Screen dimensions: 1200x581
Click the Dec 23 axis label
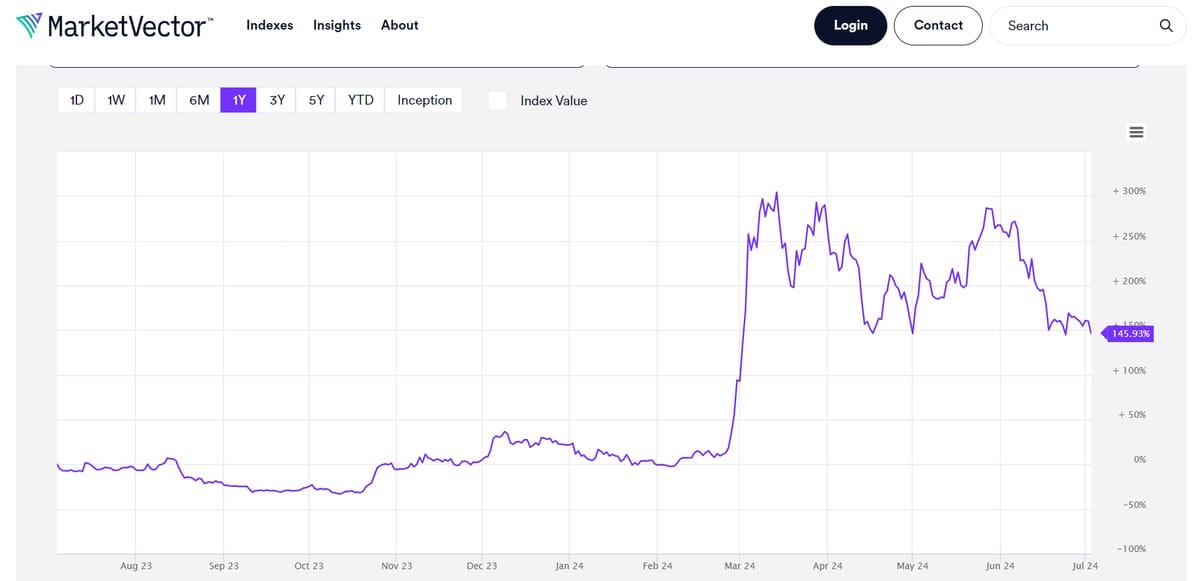(x=482, y=566)
